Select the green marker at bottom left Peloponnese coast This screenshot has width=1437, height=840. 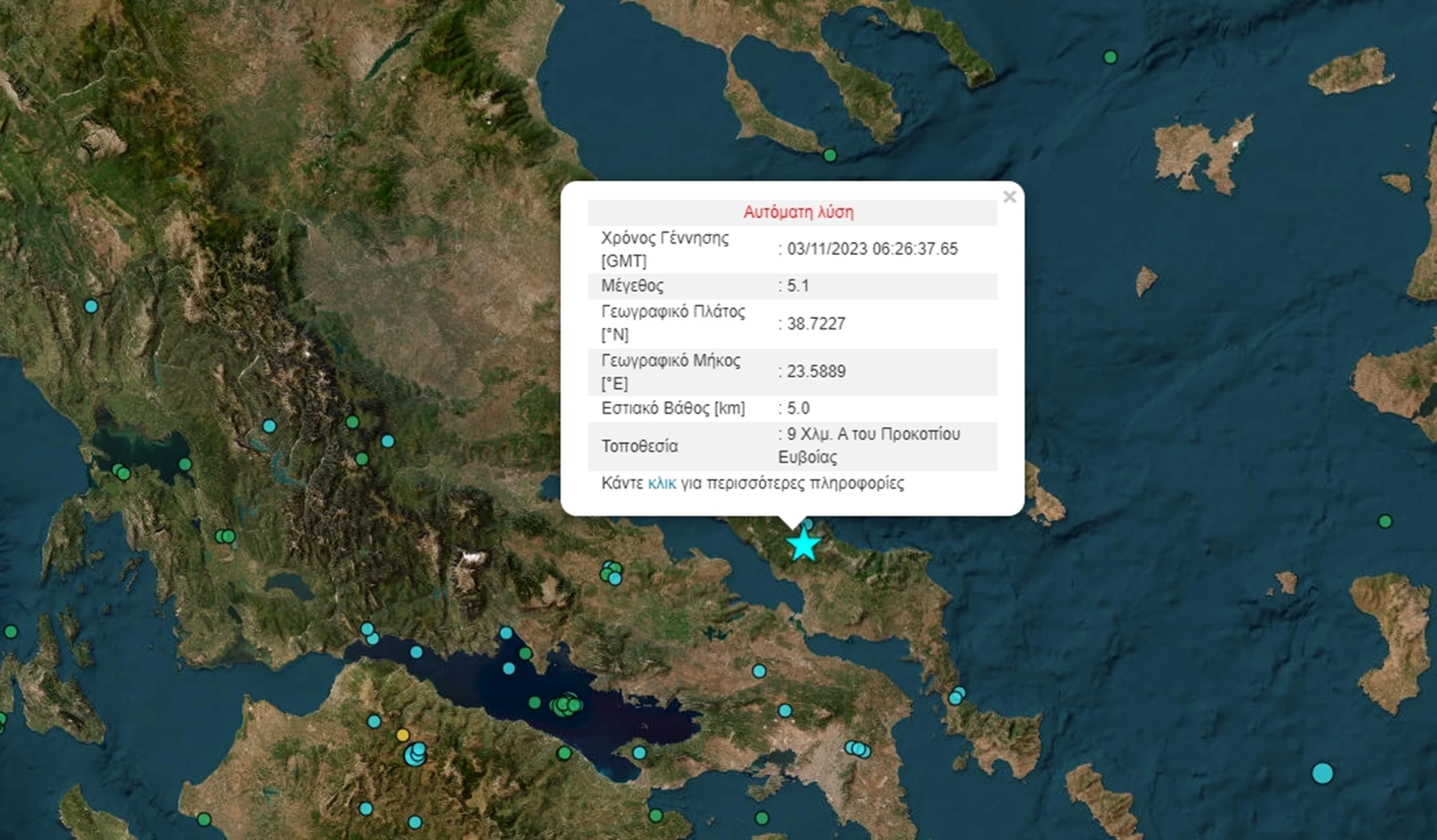tap(204, 819)
